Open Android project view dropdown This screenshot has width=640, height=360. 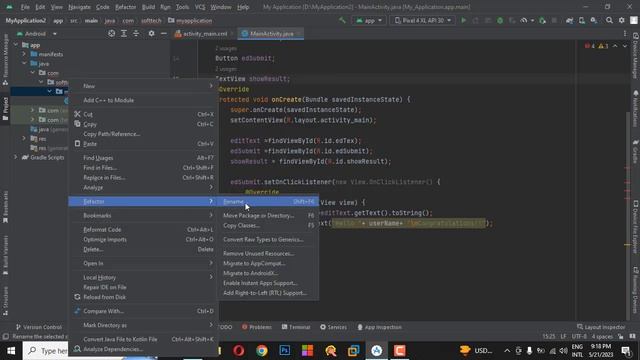pyautogui.click(x=37, y=33)
